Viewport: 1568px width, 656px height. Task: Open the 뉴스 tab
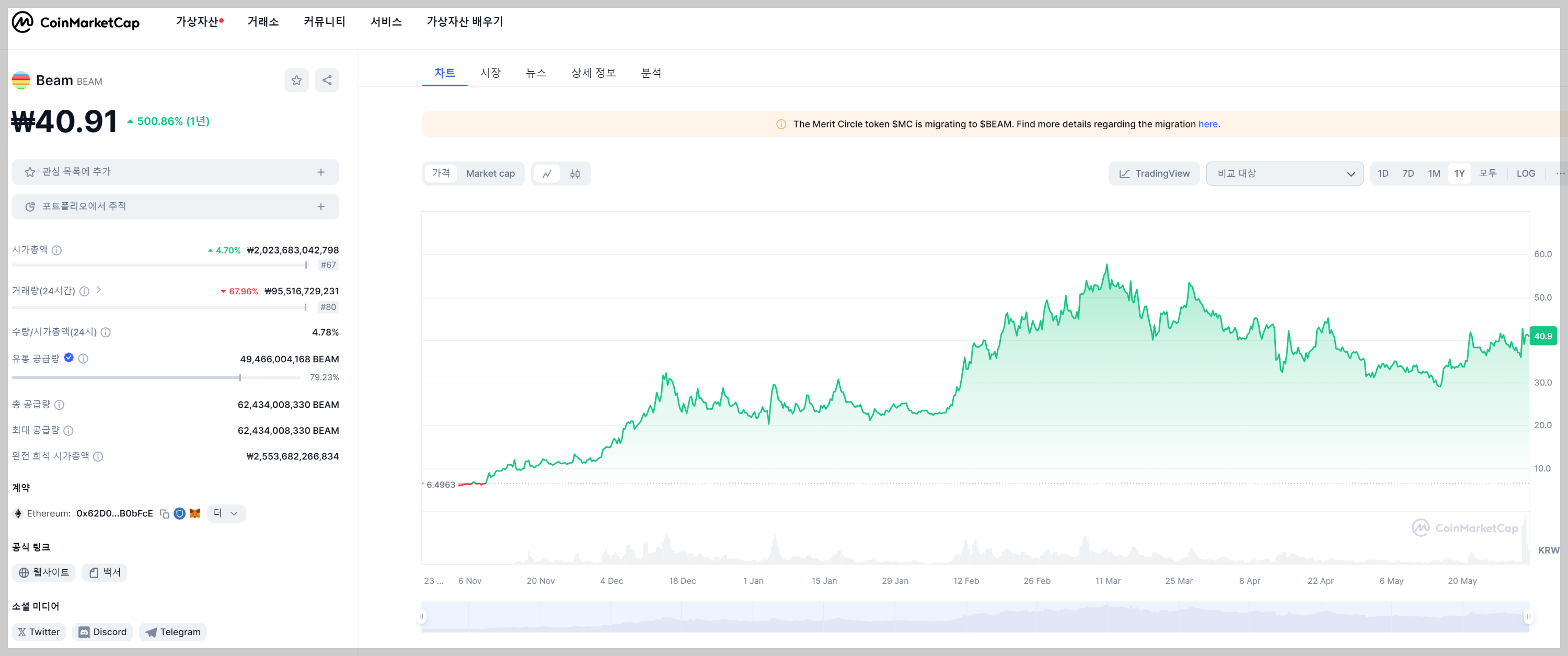pos(536,73)
